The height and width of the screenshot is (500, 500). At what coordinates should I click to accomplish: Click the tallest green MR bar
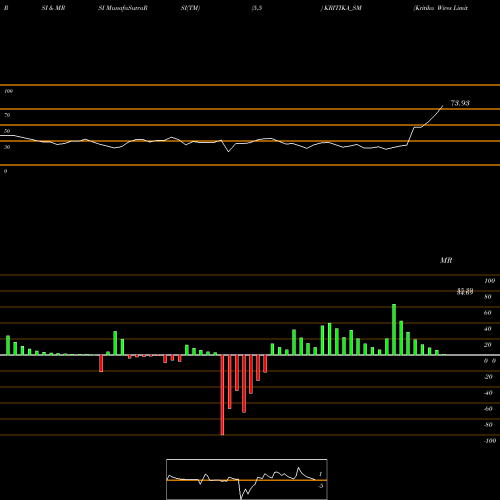pos(394,330)
